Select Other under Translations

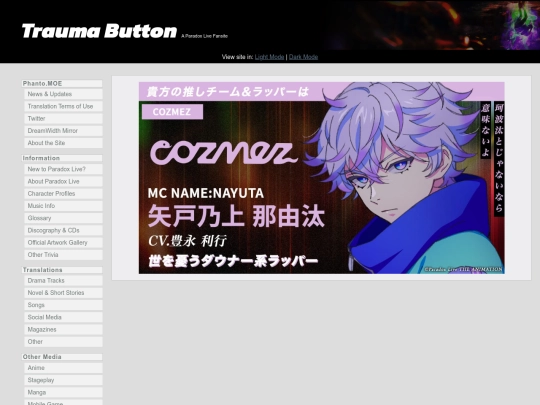63,342
